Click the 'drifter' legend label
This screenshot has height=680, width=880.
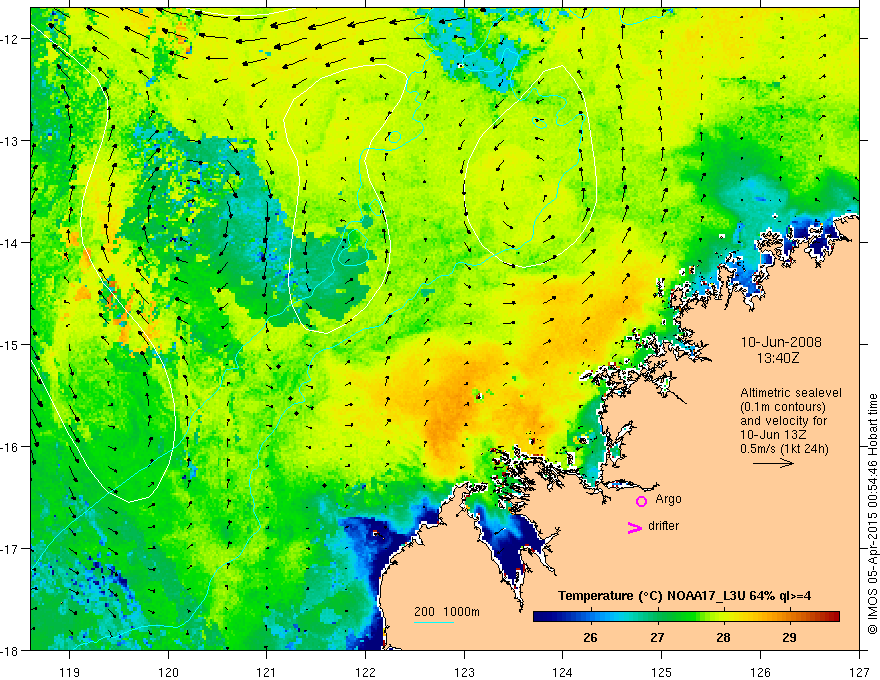tap(663, 526)
